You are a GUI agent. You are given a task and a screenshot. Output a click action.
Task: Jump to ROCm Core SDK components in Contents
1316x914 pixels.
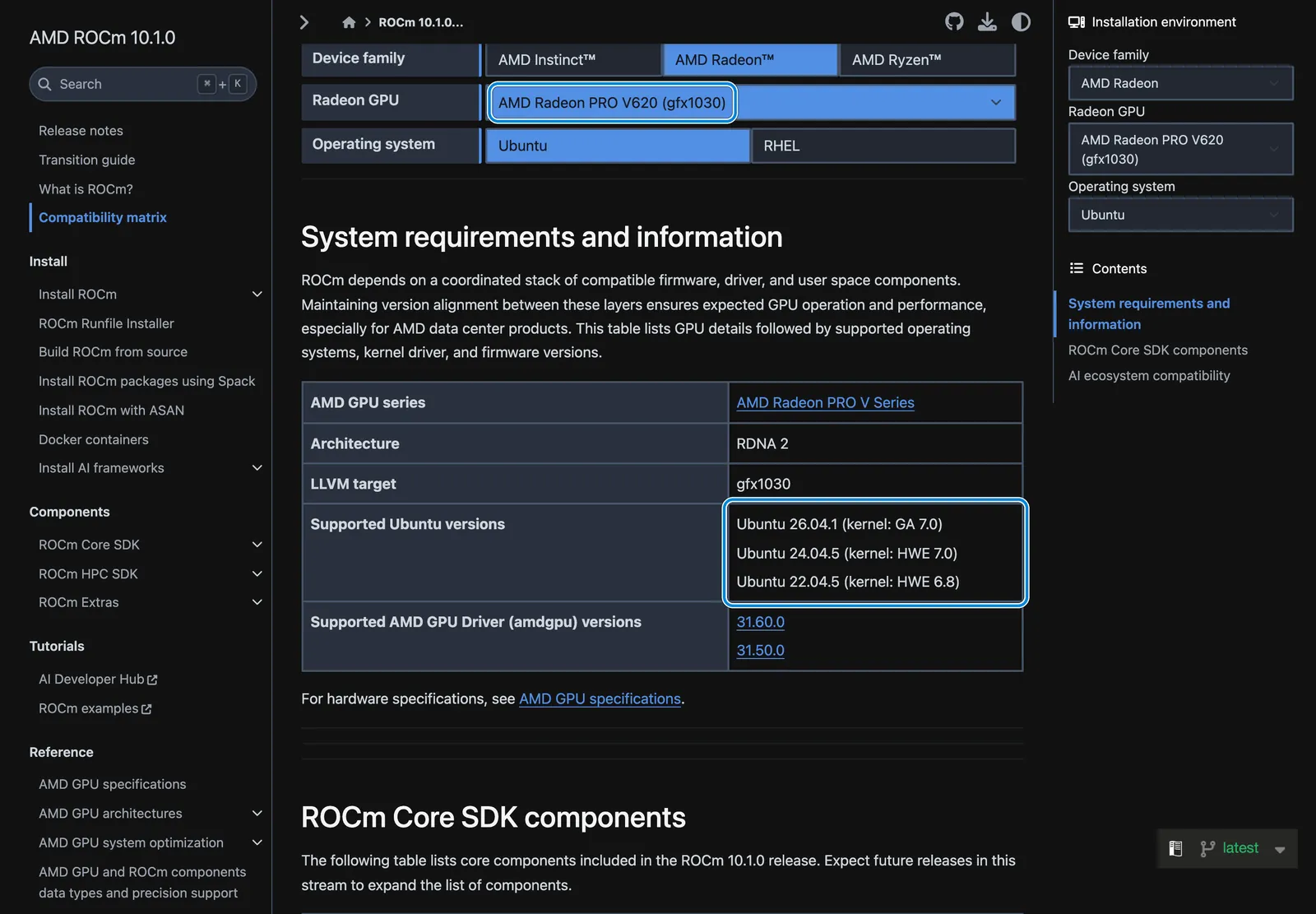tap(1157, 350)
